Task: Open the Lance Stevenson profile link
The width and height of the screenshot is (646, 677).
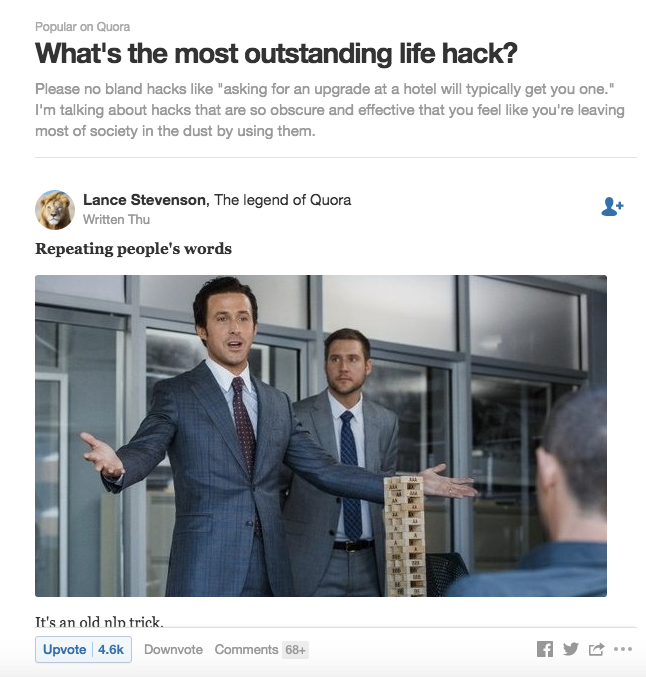Action: (x=145, y=200)
